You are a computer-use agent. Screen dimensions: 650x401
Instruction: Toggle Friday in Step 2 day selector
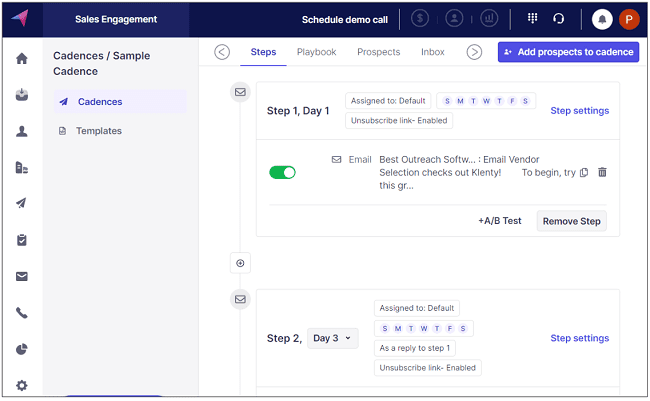click(x=451, y=328)
